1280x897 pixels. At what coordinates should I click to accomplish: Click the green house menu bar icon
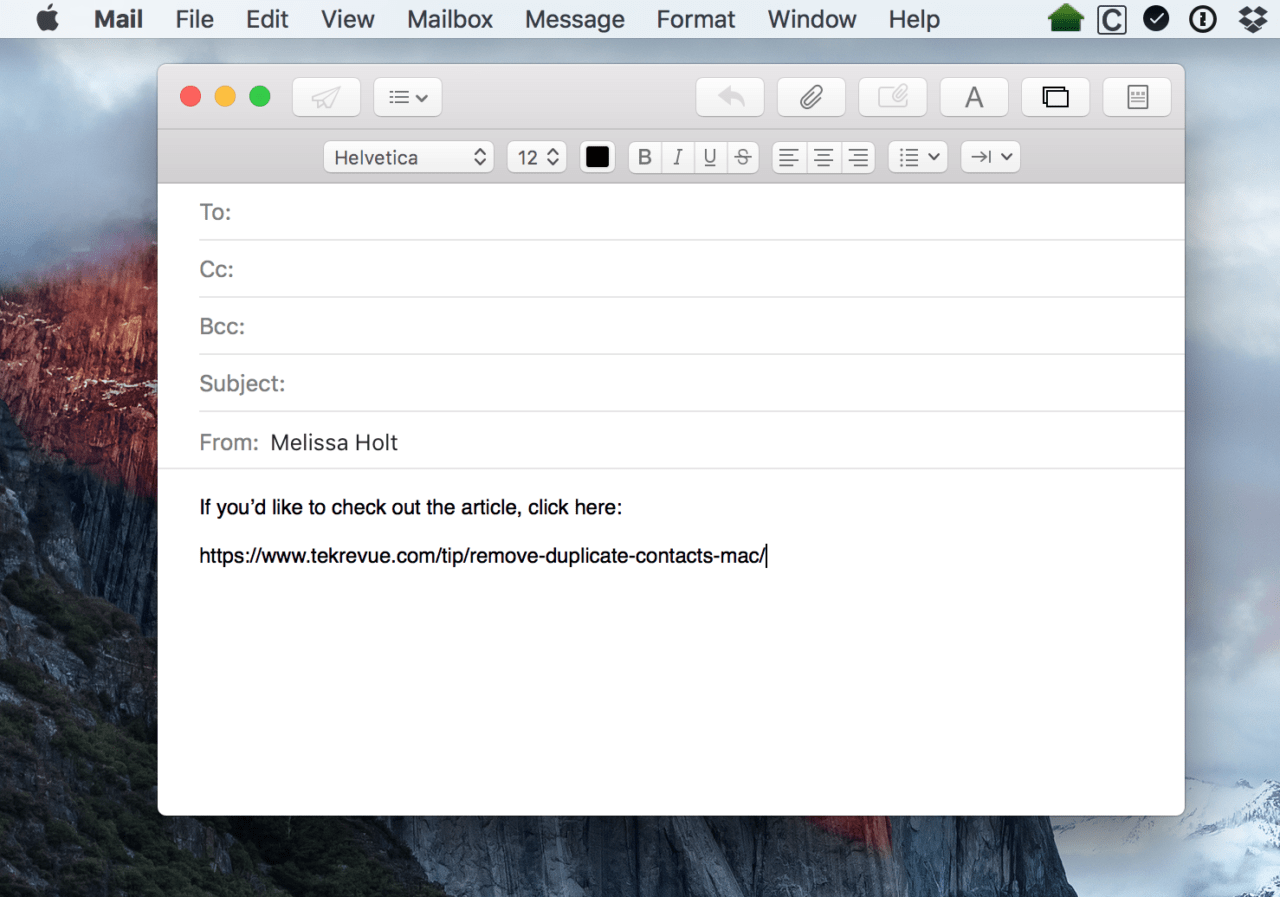(x=1066, y=19)
